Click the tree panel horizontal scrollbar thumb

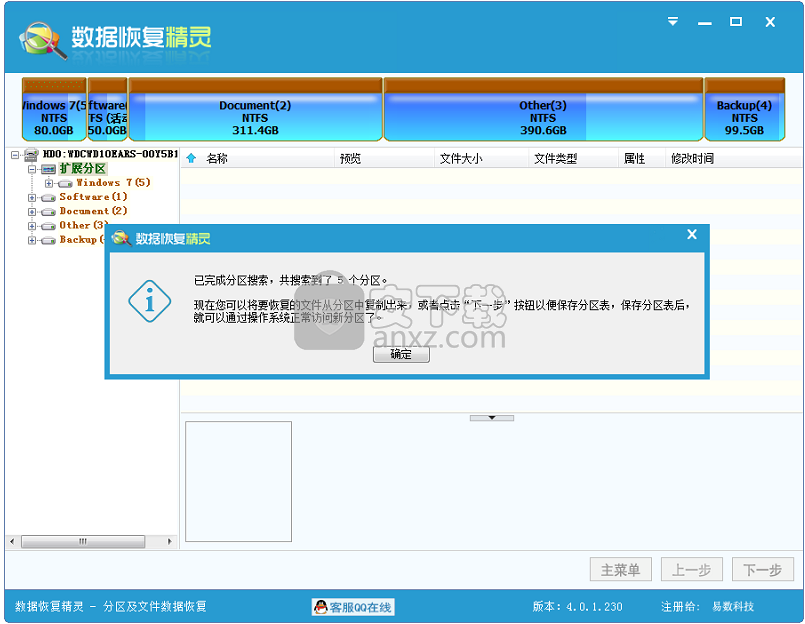pyautogui.click(x=83, y=541)
